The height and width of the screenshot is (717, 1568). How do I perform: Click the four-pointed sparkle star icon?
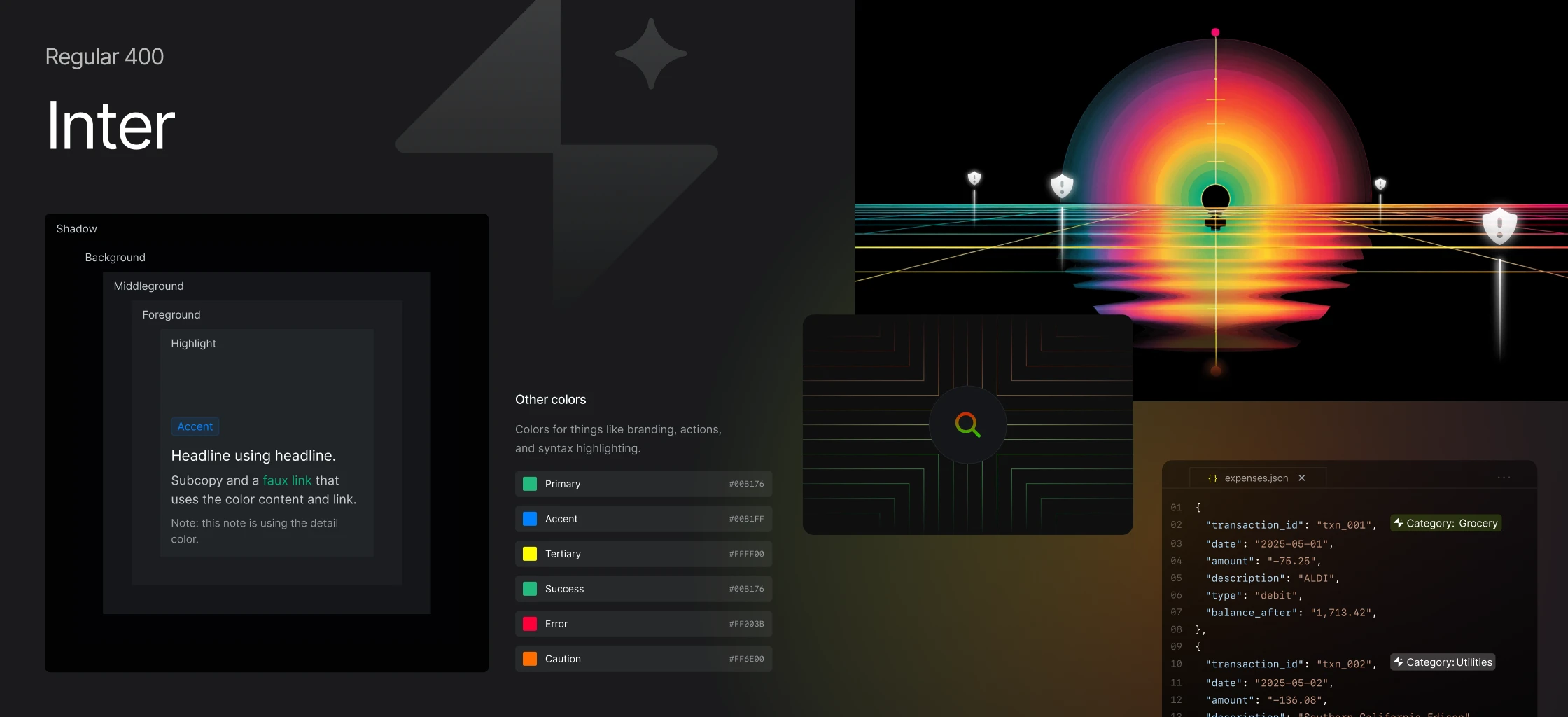pyautogui.click(x=651, y=53)
